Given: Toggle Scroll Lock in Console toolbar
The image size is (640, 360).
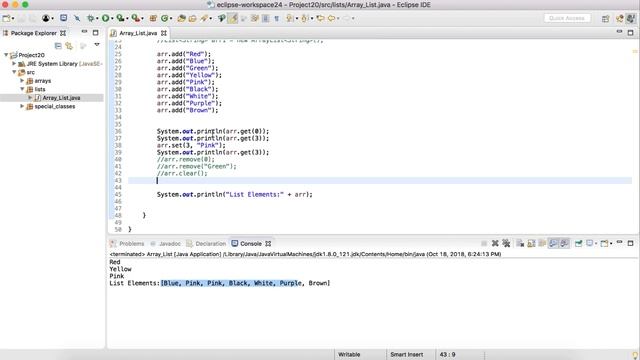Looking at the screenshot, I should click(x=531, y=244).
